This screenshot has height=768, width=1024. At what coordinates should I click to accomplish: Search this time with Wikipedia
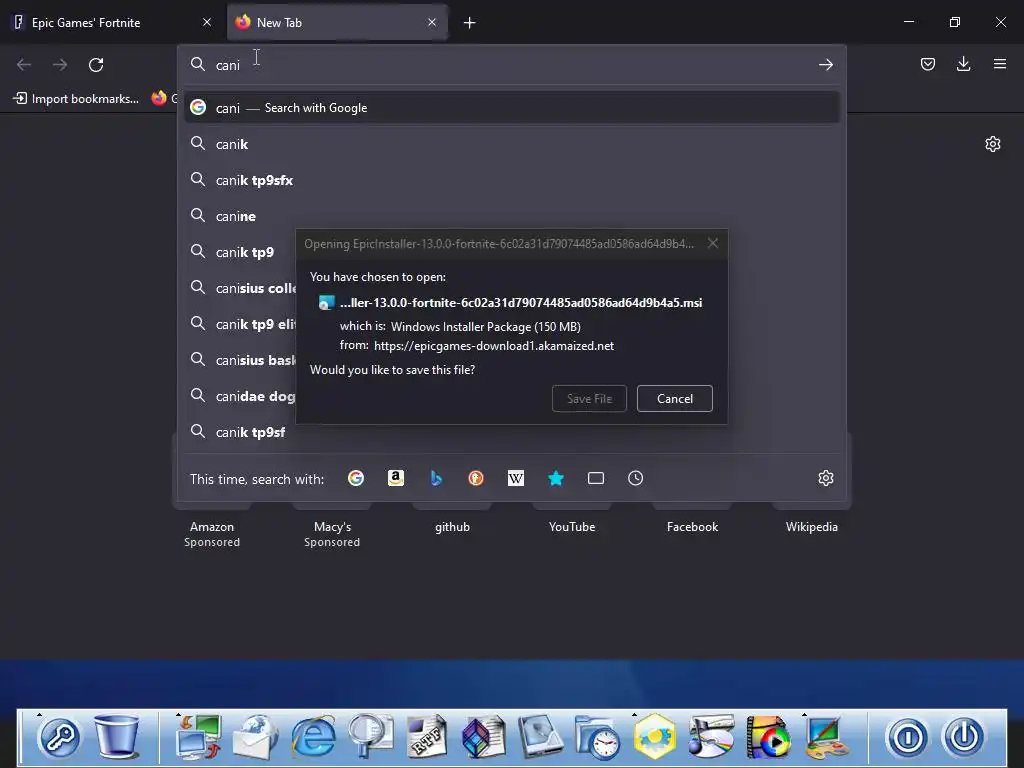point(516,478)
